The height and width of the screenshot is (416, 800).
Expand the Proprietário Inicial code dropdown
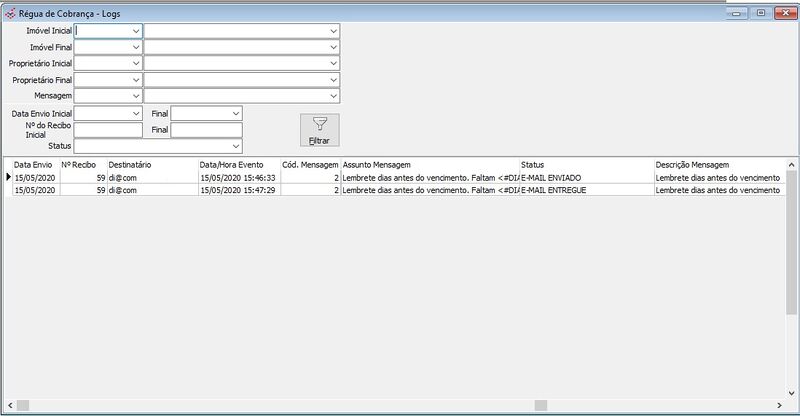(136, 63)
